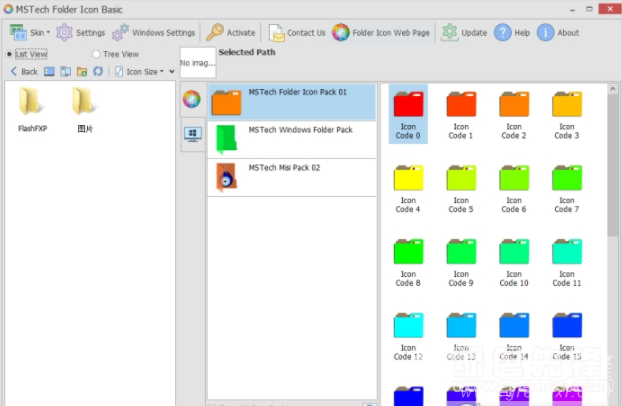Click the Activate key button
Image resolution: width=622 pixels, height=406 pixels.
point(230,33)
